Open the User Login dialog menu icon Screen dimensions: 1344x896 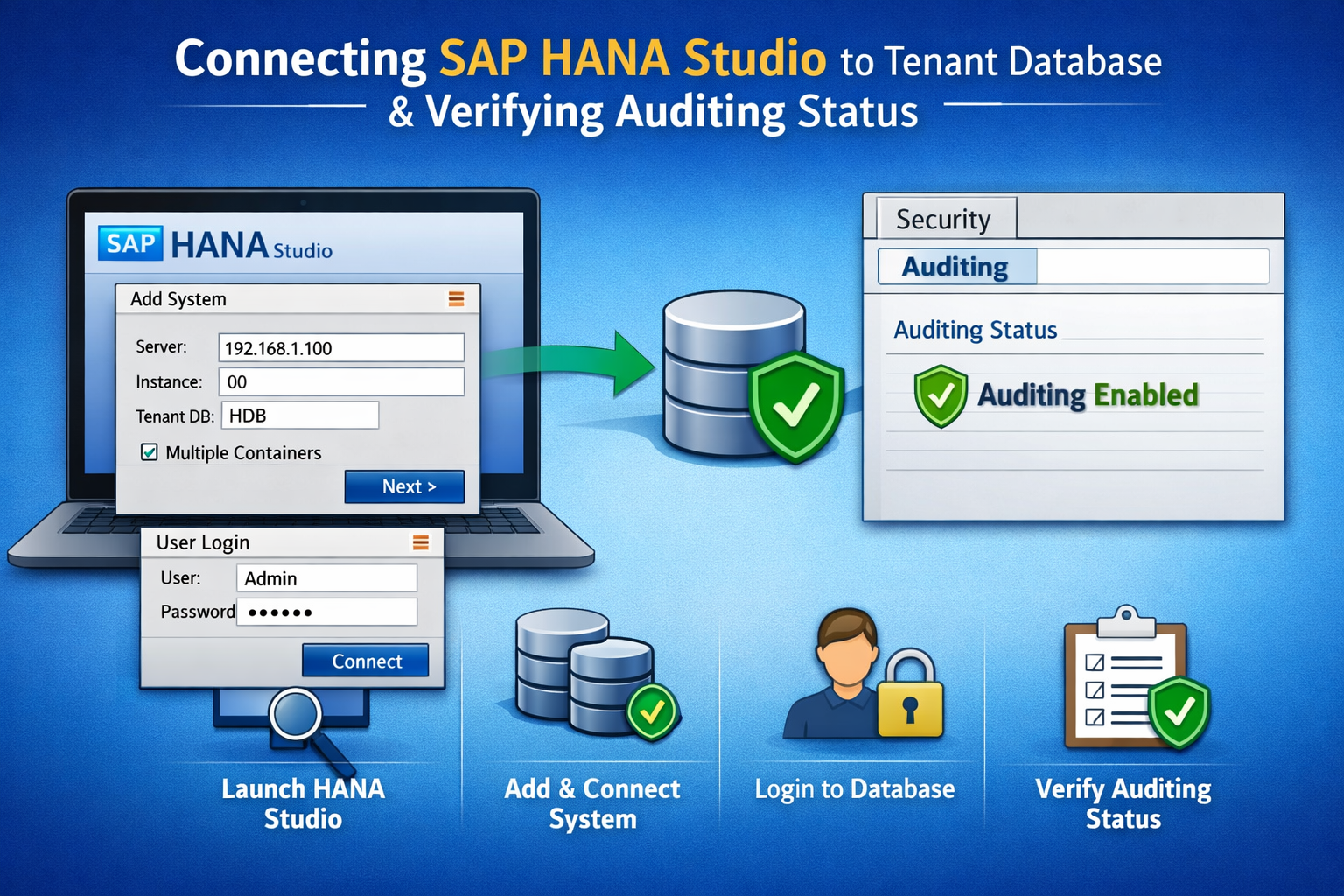(x=420, y=543)
